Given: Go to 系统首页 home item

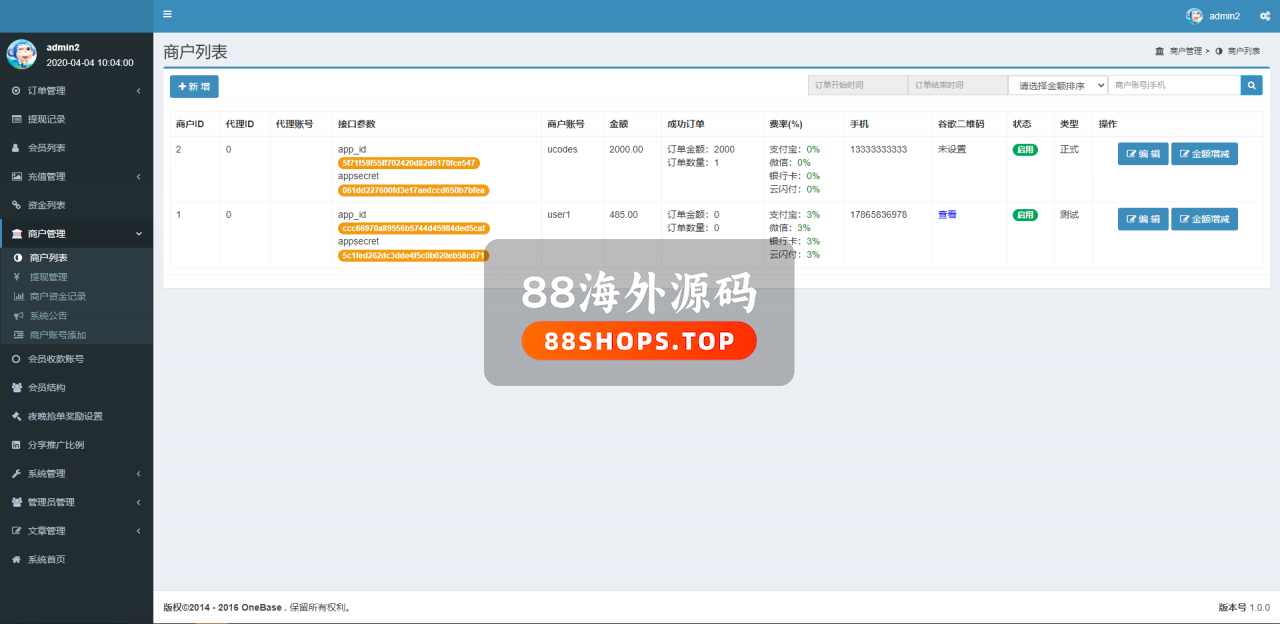Looking at the screenshot, I should (x=46, y=560).
